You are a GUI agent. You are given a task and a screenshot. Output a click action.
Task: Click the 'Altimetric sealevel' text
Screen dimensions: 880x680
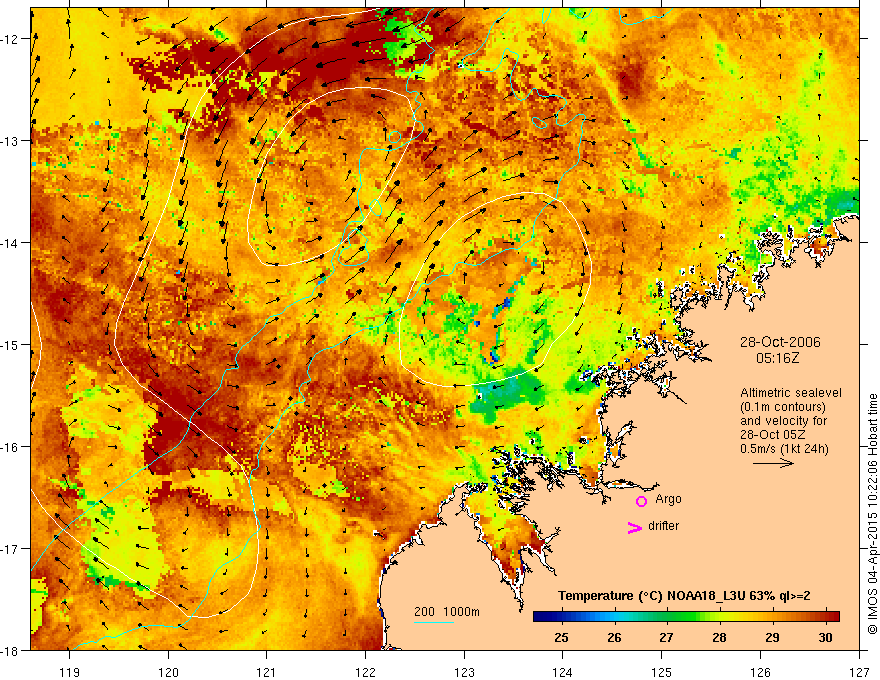(791, 393)
